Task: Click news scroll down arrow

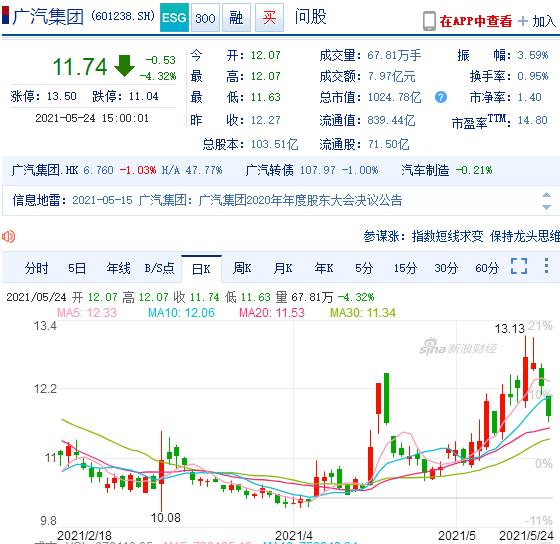Action: pos(546,207)
